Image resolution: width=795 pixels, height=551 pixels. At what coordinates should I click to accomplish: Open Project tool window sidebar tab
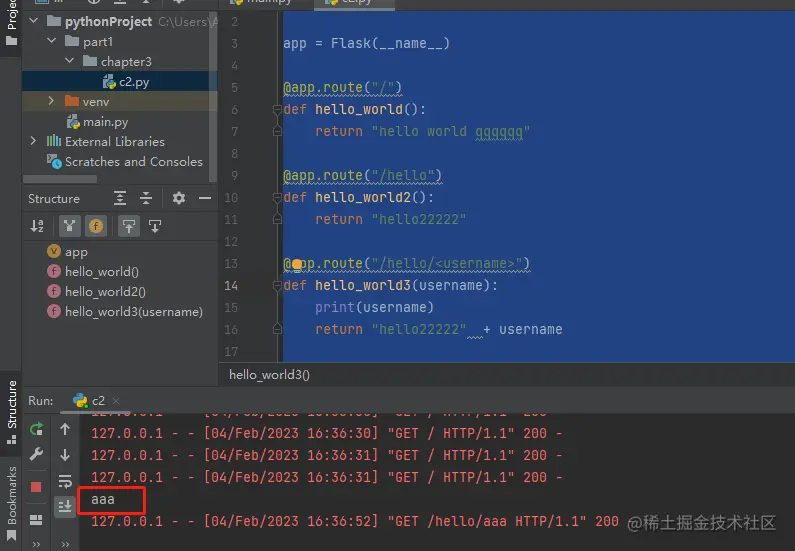click(11, 23)
